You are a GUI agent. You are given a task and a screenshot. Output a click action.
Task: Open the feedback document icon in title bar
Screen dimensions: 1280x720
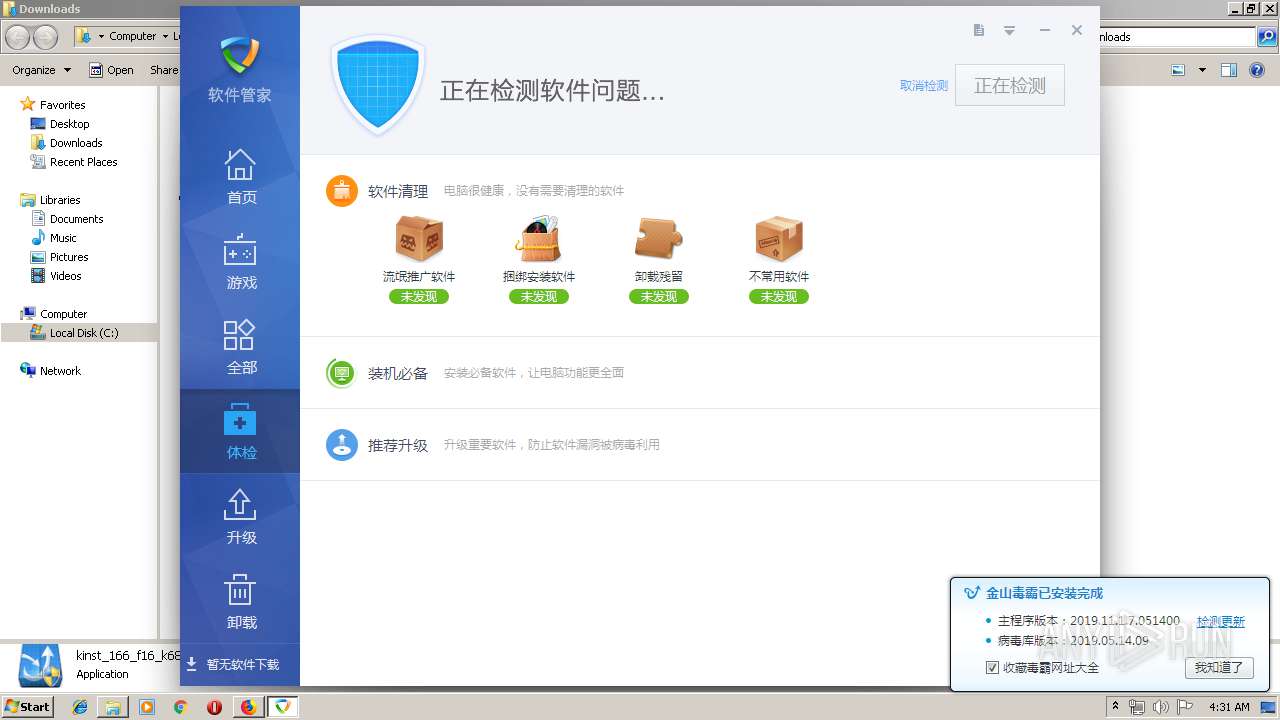[x=979, y=30]
